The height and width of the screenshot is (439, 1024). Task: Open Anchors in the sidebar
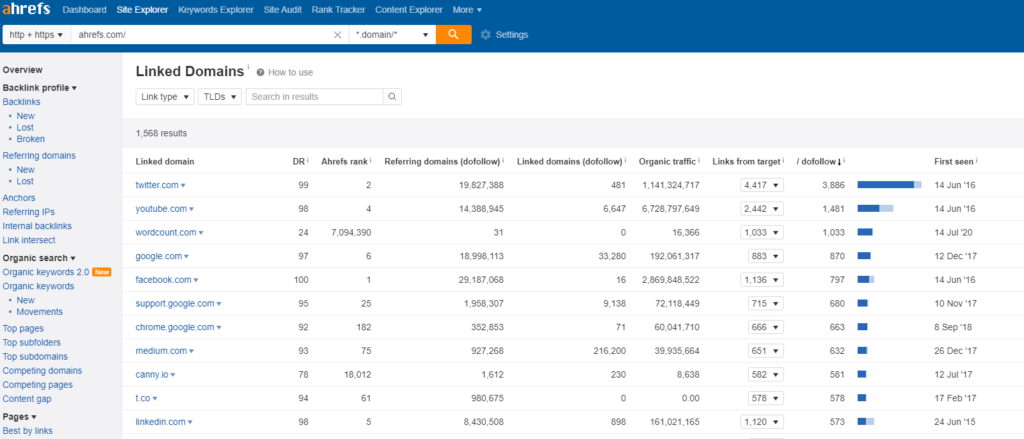click(19, 198)
